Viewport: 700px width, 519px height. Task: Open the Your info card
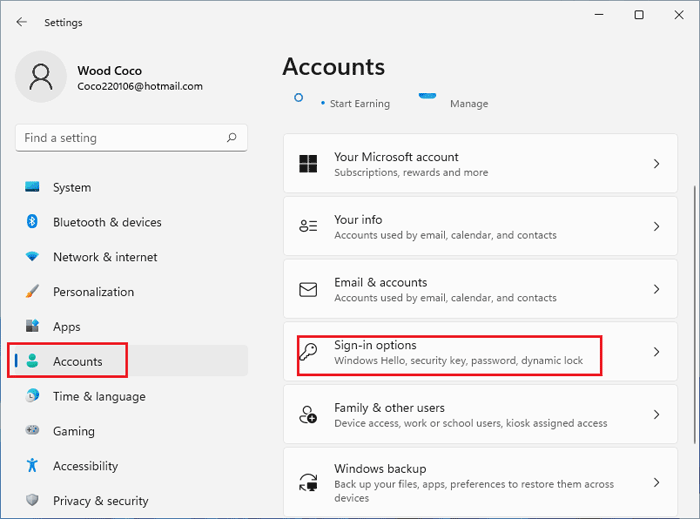[480, 226]
